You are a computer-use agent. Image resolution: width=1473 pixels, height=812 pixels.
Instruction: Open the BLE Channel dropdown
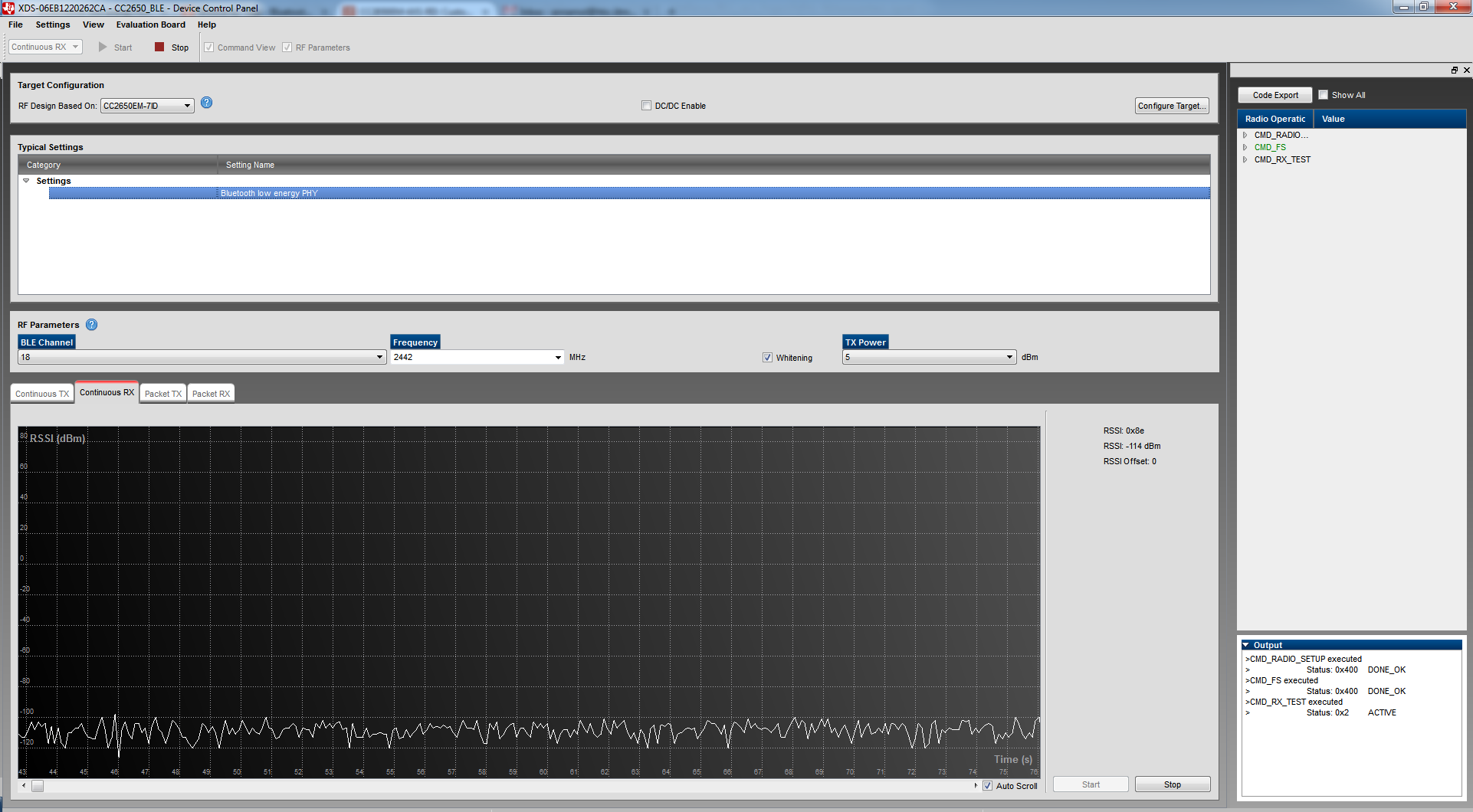[x=202, y=358]
